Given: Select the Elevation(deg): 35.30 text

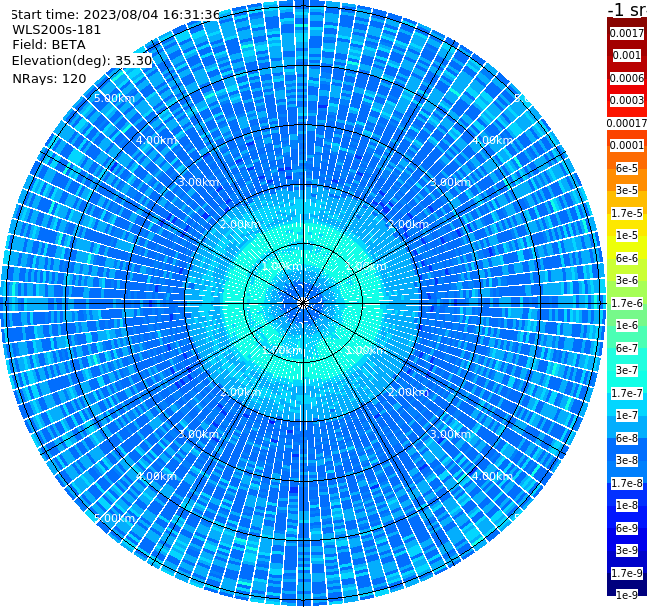Looking at the screenshot, I should point(82,61).
